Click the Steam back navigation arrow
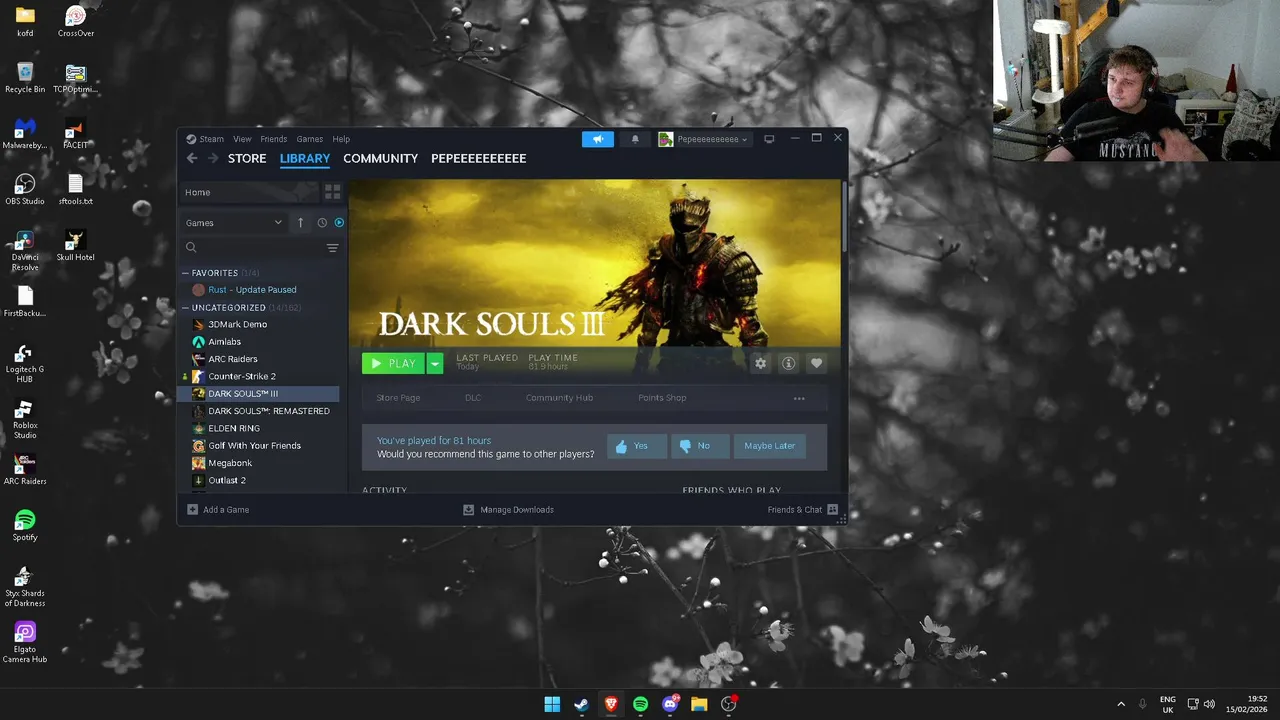The image size is (1280, 720). click(192, 158)
